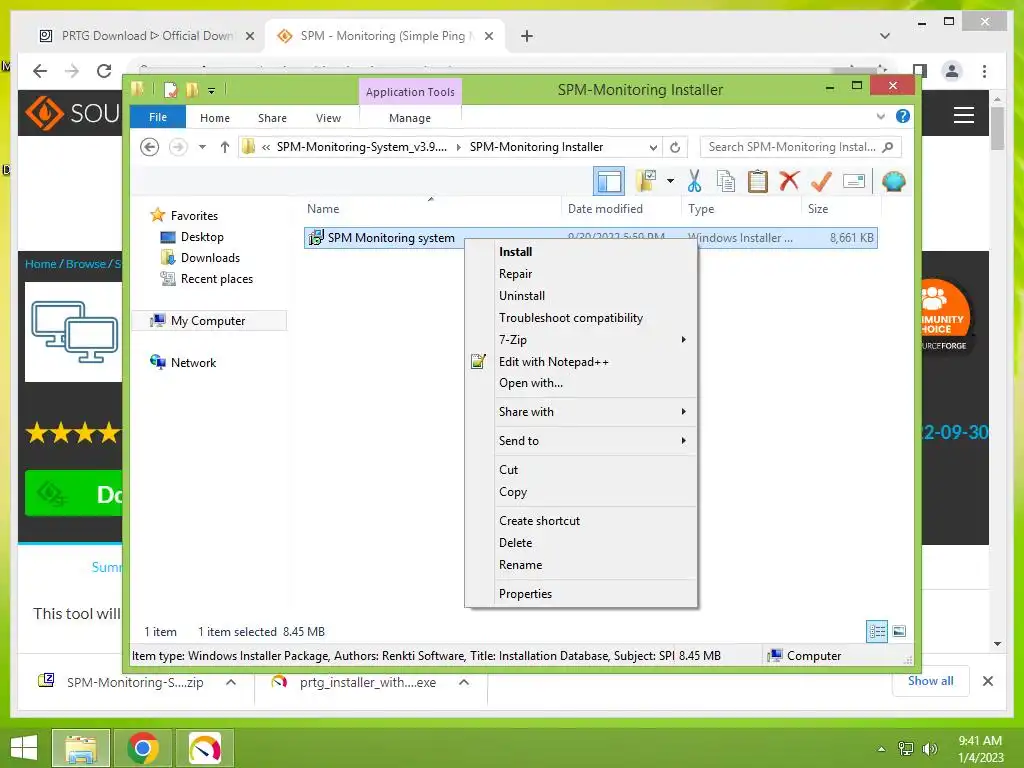
Task: Open SPM-Monitoring zip download options chevron
Action: pos(231,682)
